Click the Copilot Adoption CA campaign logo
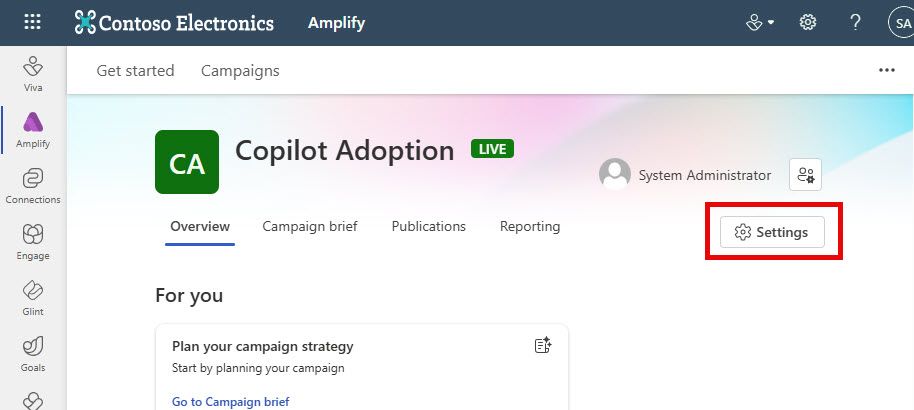Image resolution: width=914 pixels, height=410 pixels. 187,162
